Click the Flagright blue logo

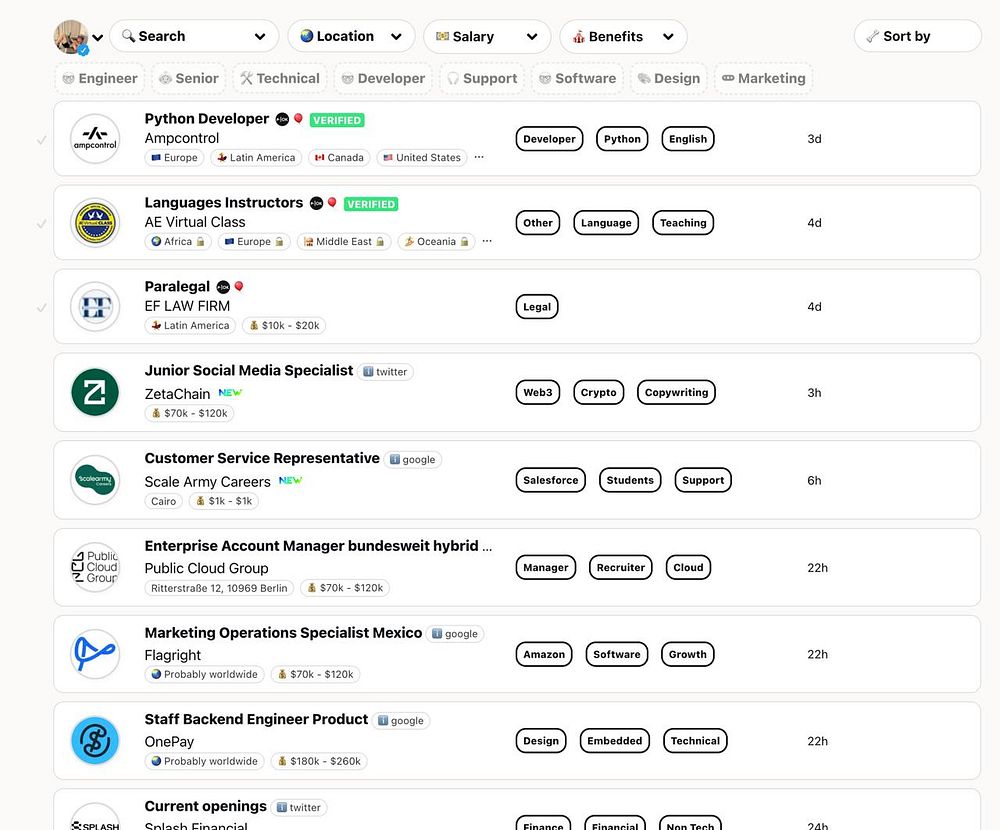point(95,654)
